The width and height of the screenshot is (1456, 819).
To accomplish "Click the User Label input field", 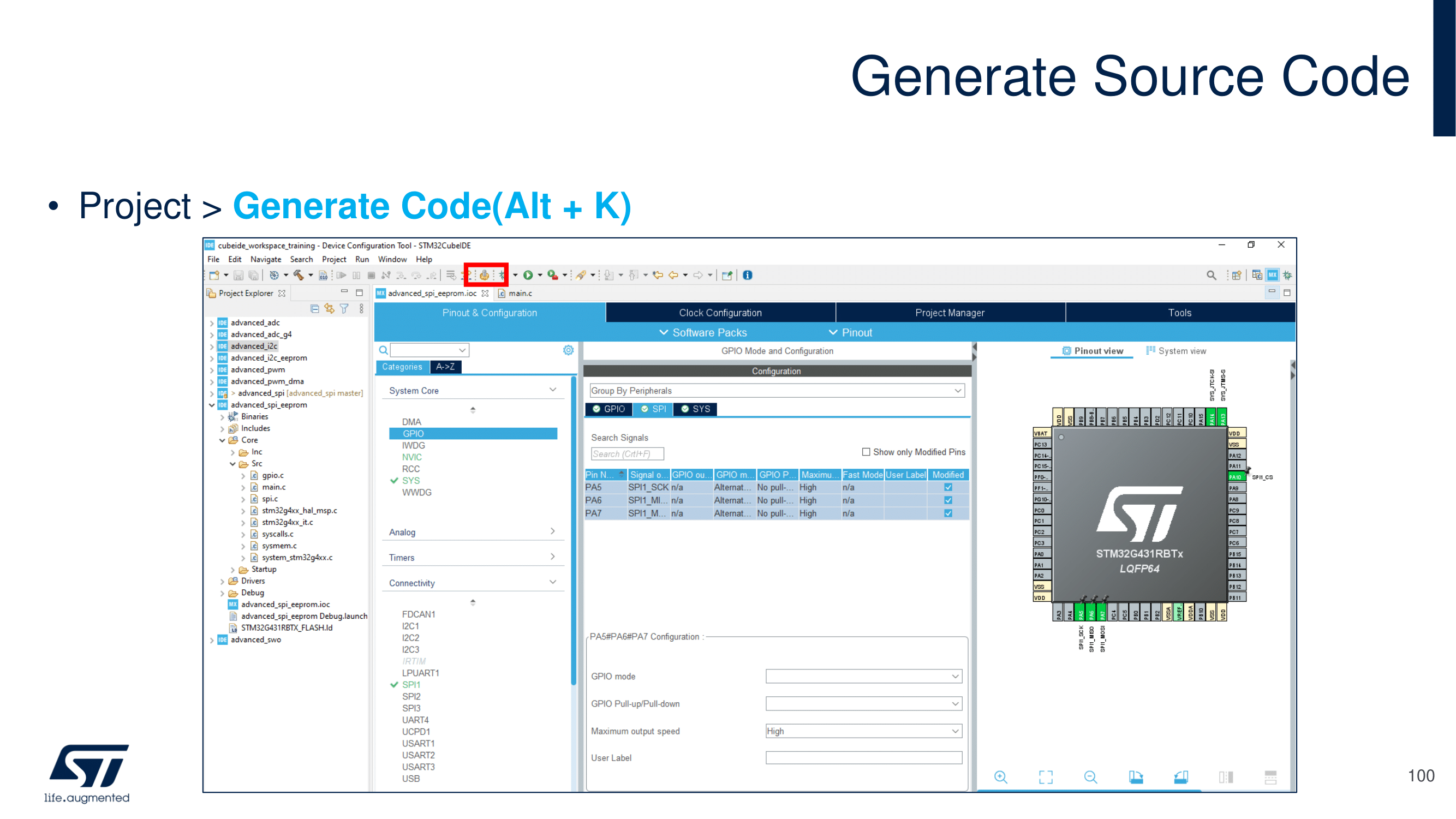I will pyautogui.click(x=863, y=758).
